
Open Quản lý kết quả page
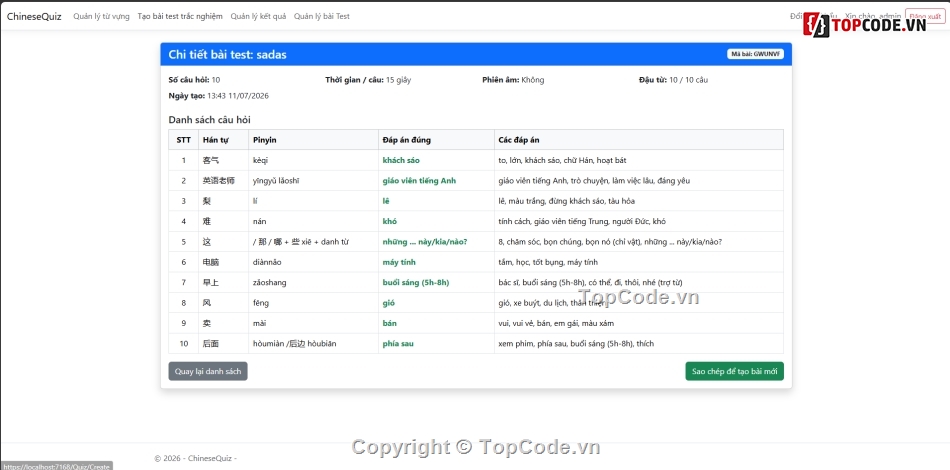[x=258, y=16]
